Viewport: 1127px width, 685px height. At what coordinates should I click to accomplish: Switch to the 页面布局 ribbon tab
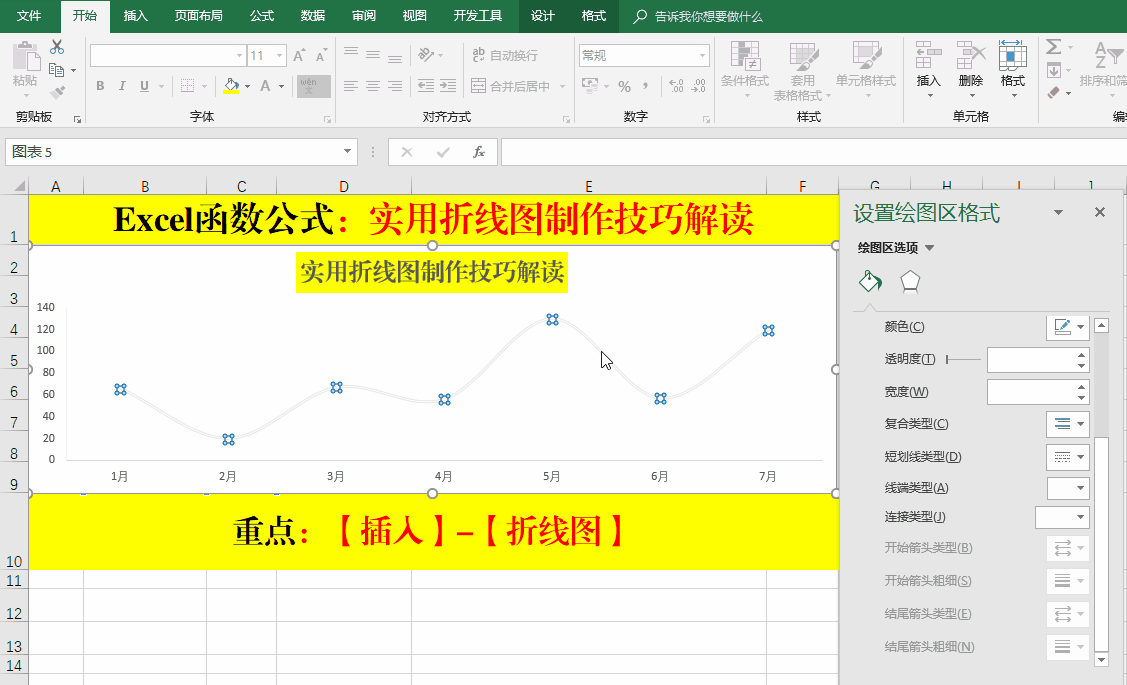click(198, 16)
